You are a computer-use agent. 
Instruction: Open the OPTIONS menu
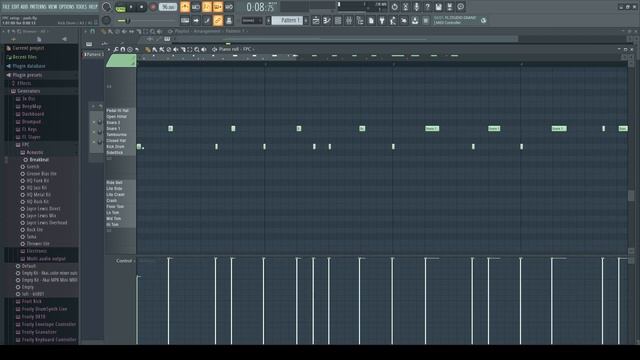pos(67,7)
